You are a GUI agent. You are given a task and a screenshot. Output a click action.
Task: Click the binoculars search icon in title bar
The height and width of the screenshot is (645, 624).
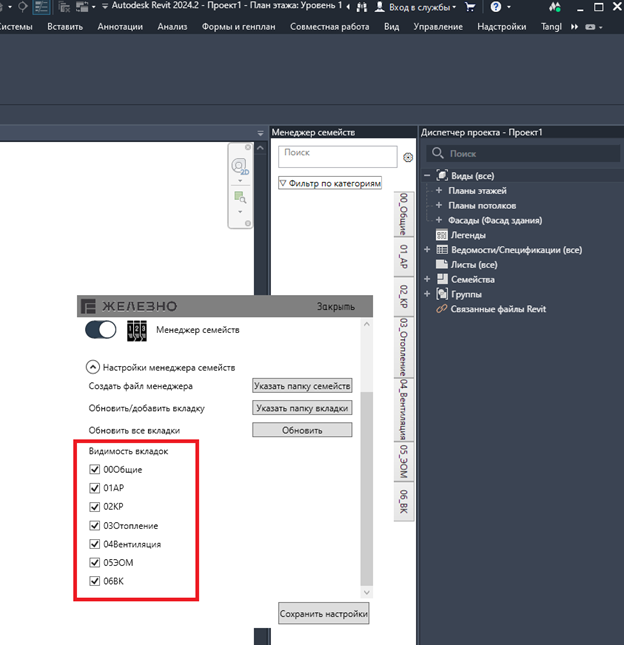coord(362,7)
